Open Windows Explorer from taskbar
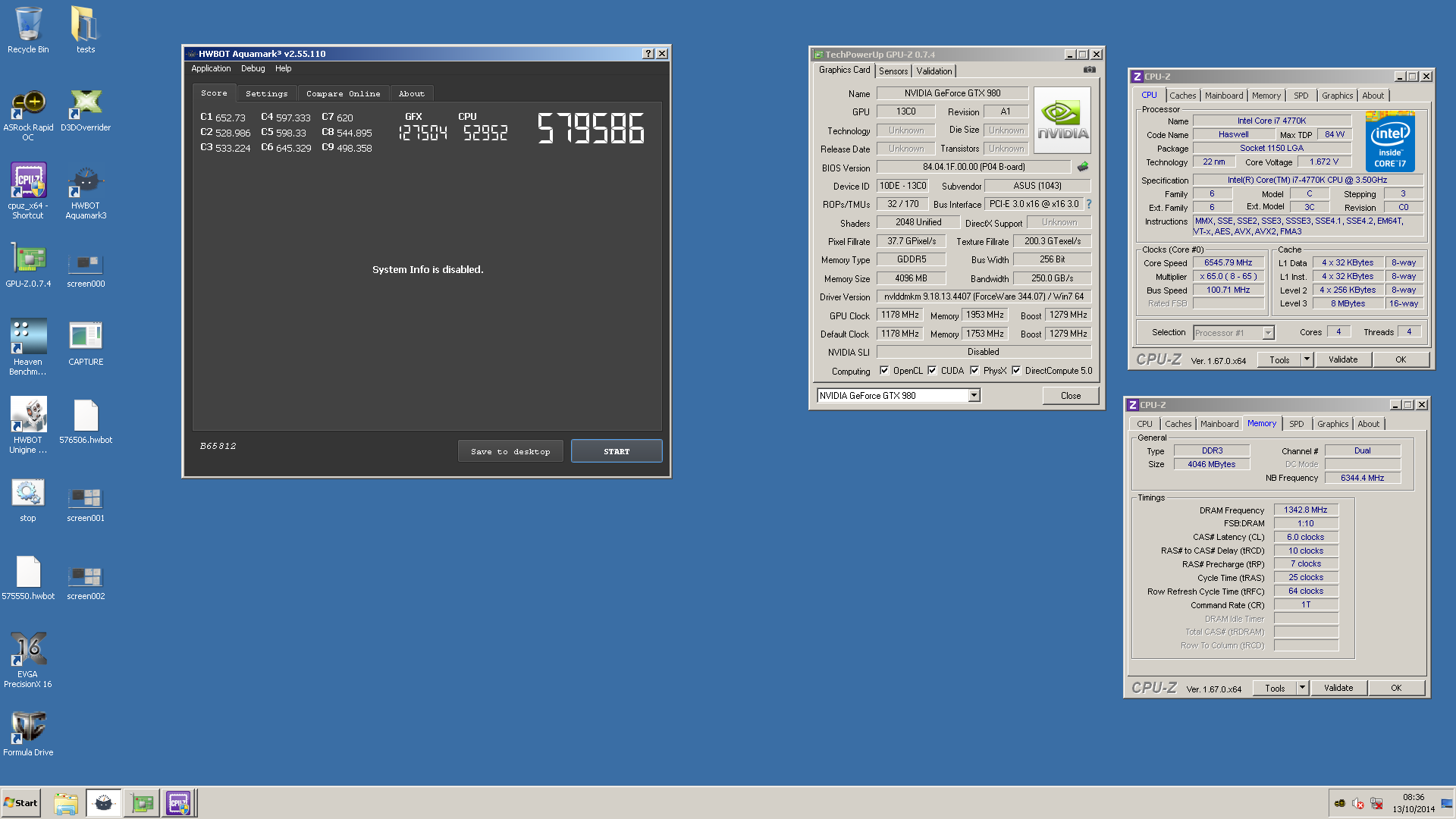1456x819 pixels. point(66,803)
